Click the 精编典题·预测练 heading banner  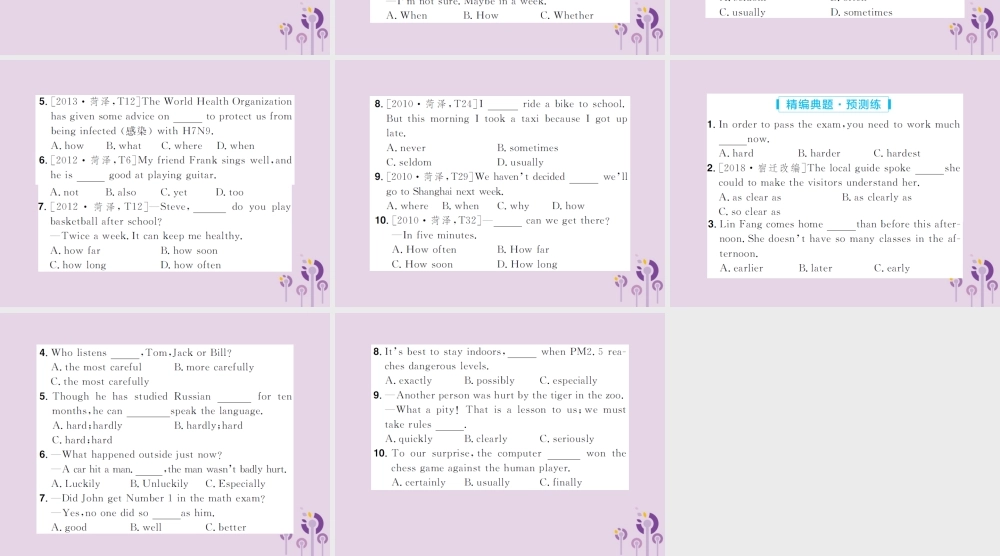834,104
